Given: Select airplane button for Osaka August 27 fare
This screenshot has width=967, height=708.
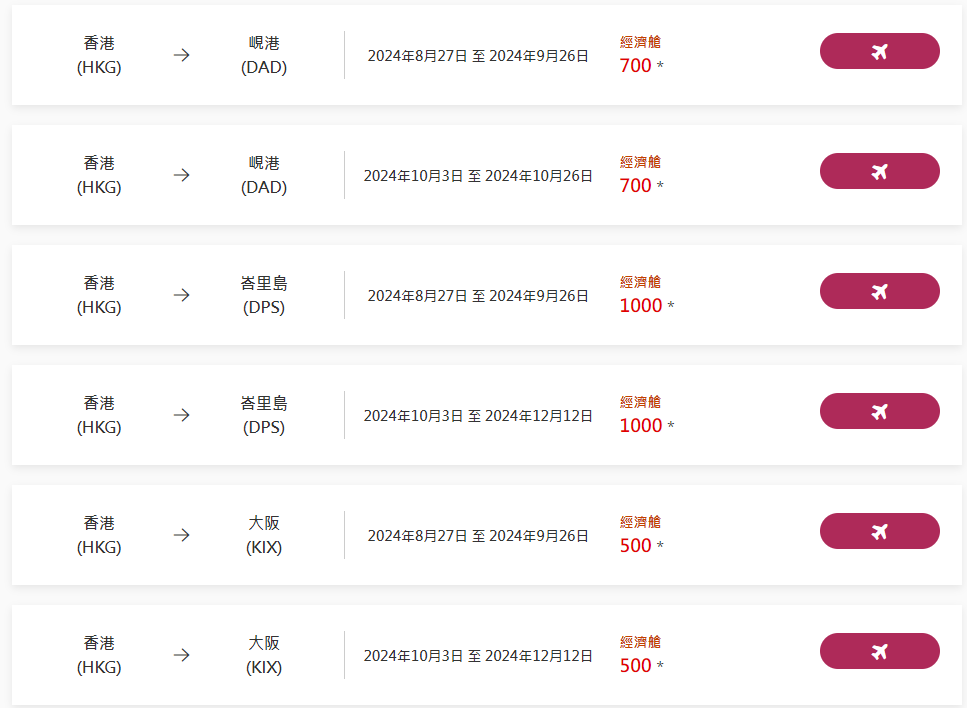Looking at the screenshot, I should (879, 531).
